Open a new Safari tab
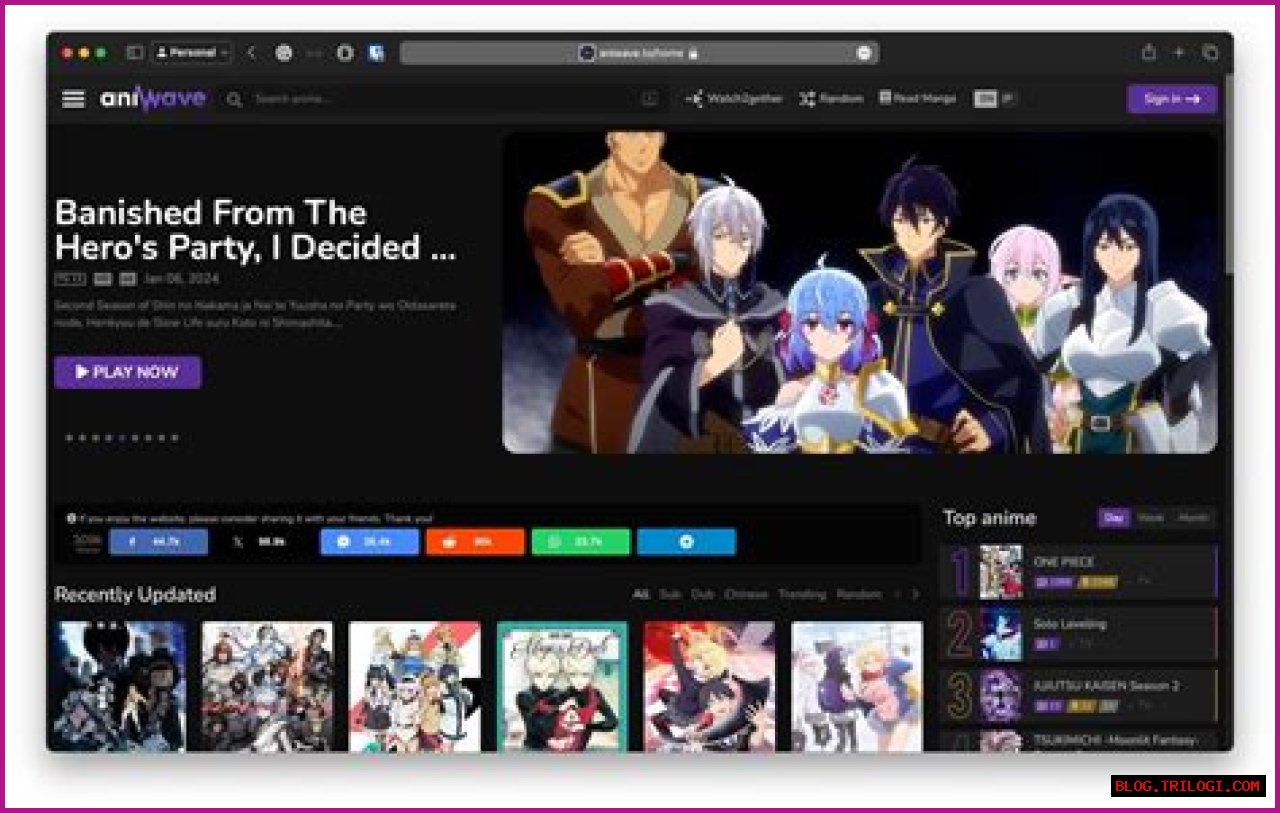 (1179, 52)
